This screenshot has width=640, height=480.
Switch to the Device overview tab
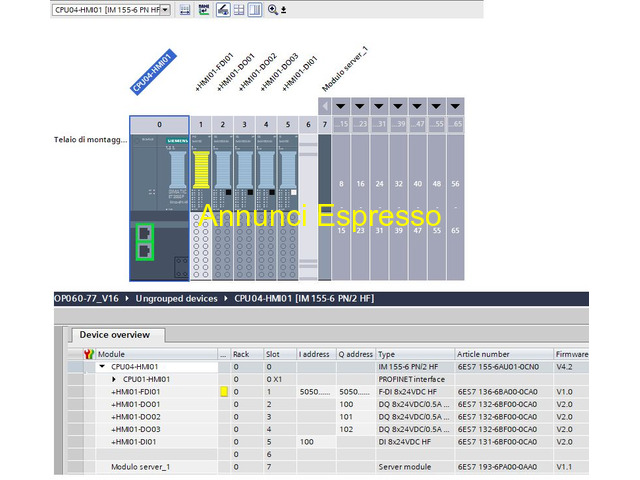click(x=118, y=335)
